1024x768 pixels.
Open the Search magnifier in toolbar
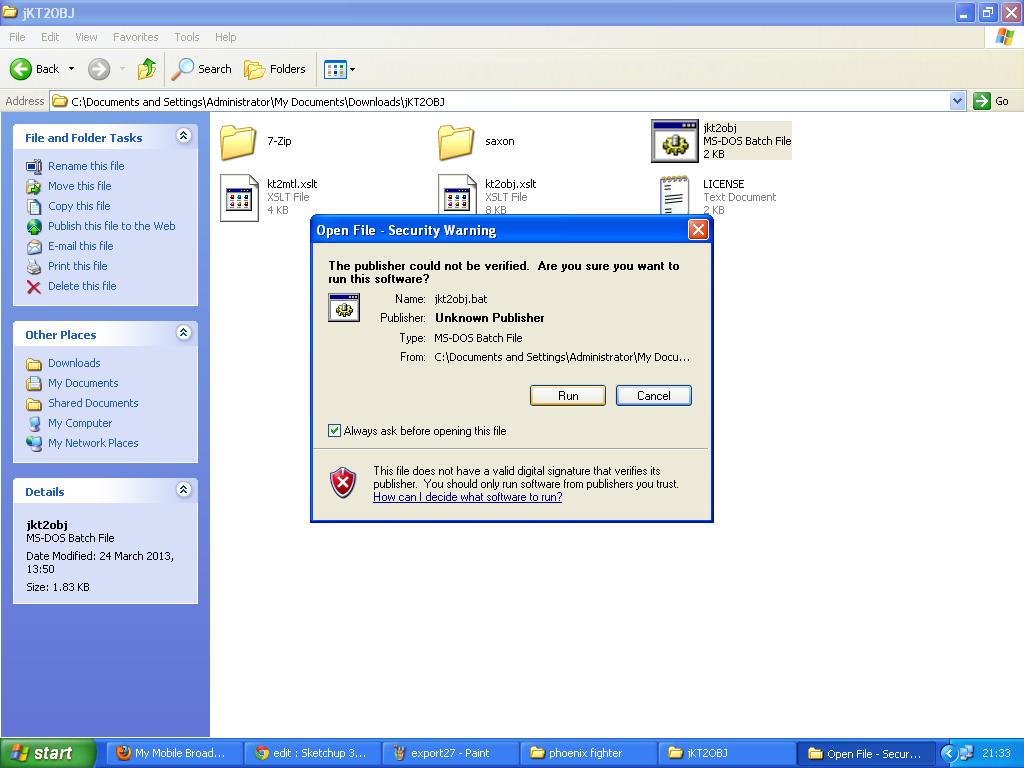(182, 69)
